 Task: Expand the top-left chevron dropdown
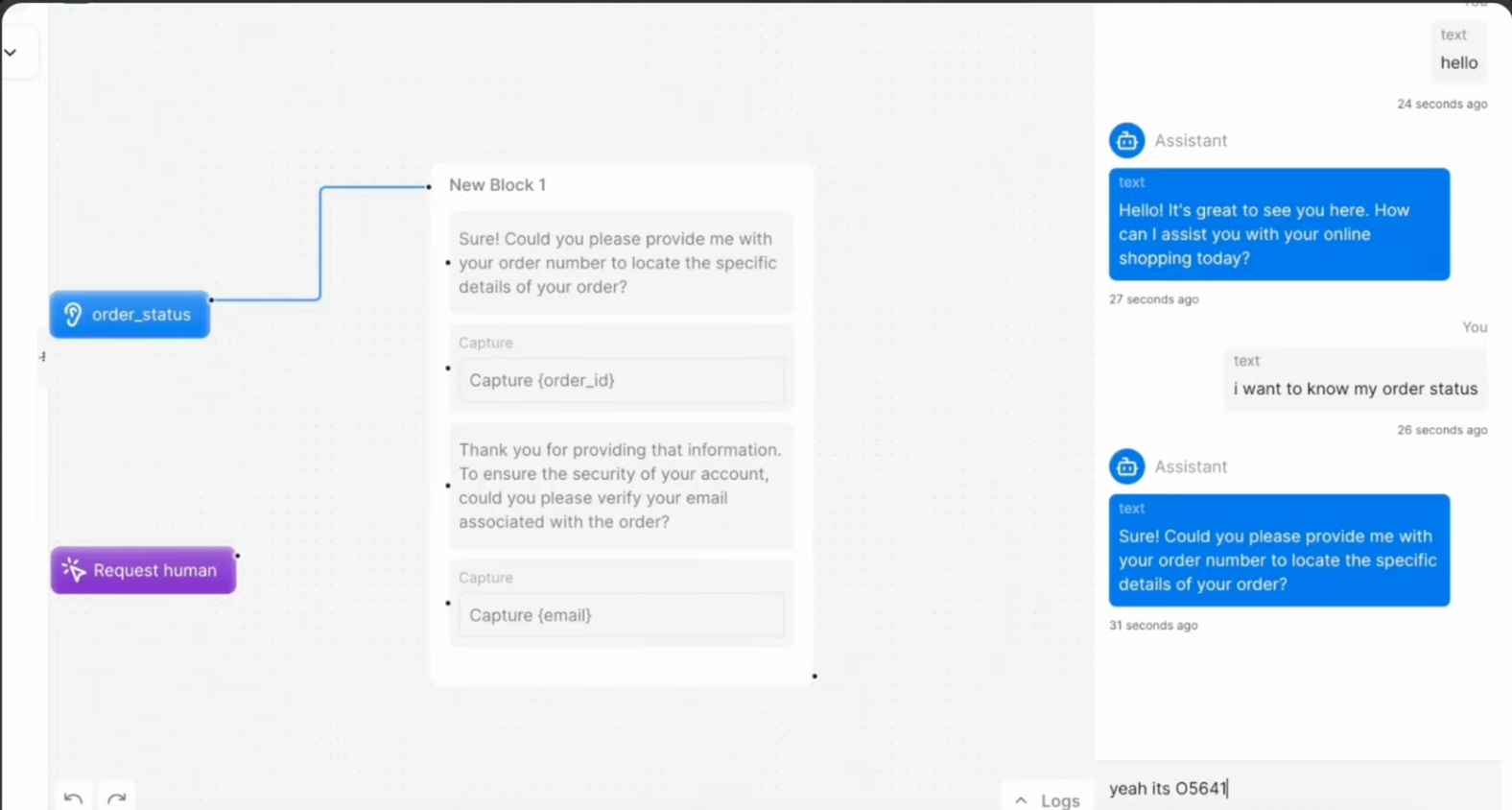(x=11, y=52)
